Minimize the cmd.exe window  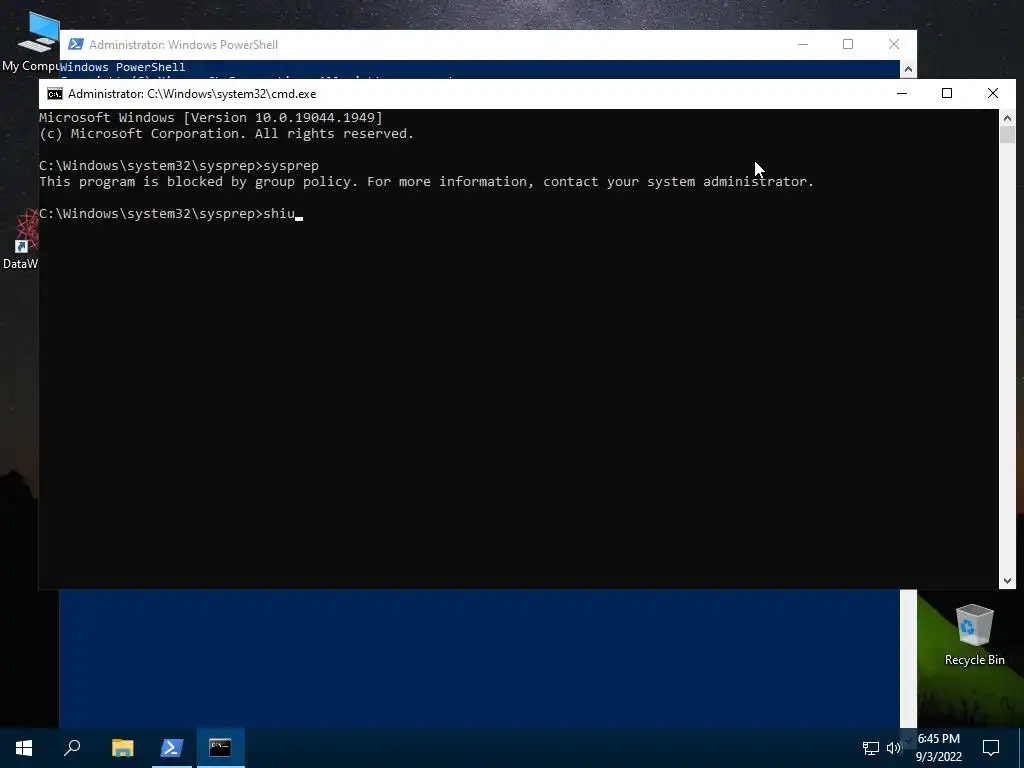click(x=902, y=93)
